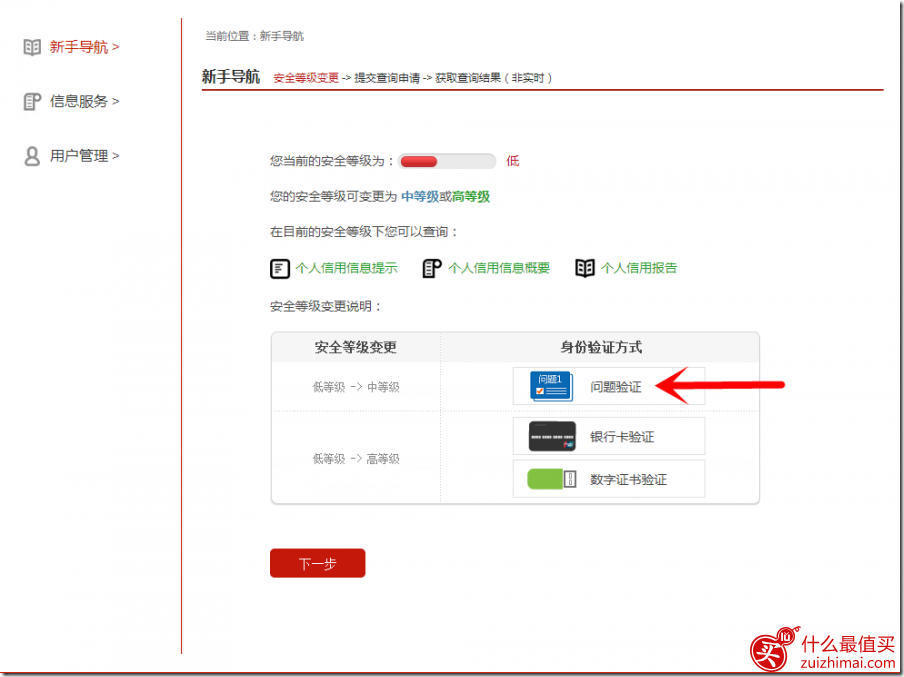Click the document icon beside 信息服务
904x677 pixels.
32,101
